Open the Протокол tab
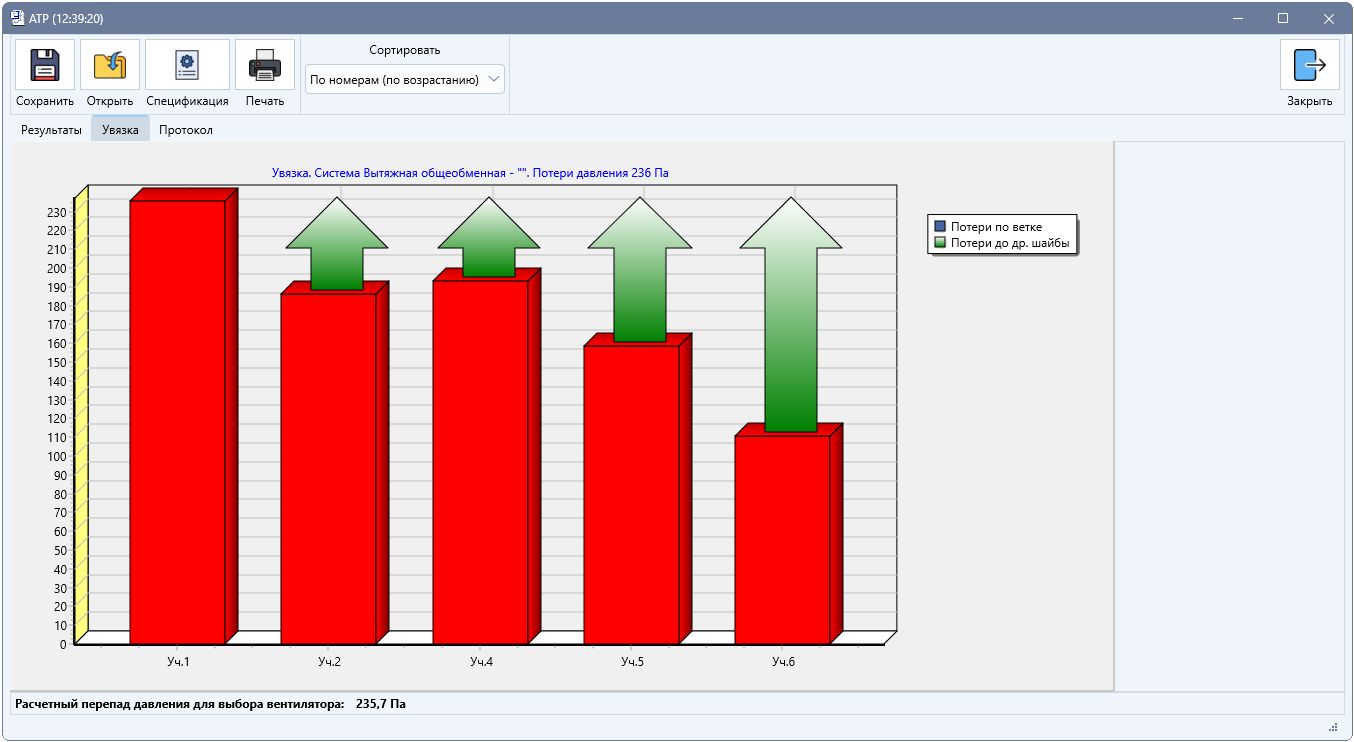This screenshot has width=1354, height=742. click(x=186, y=130)
